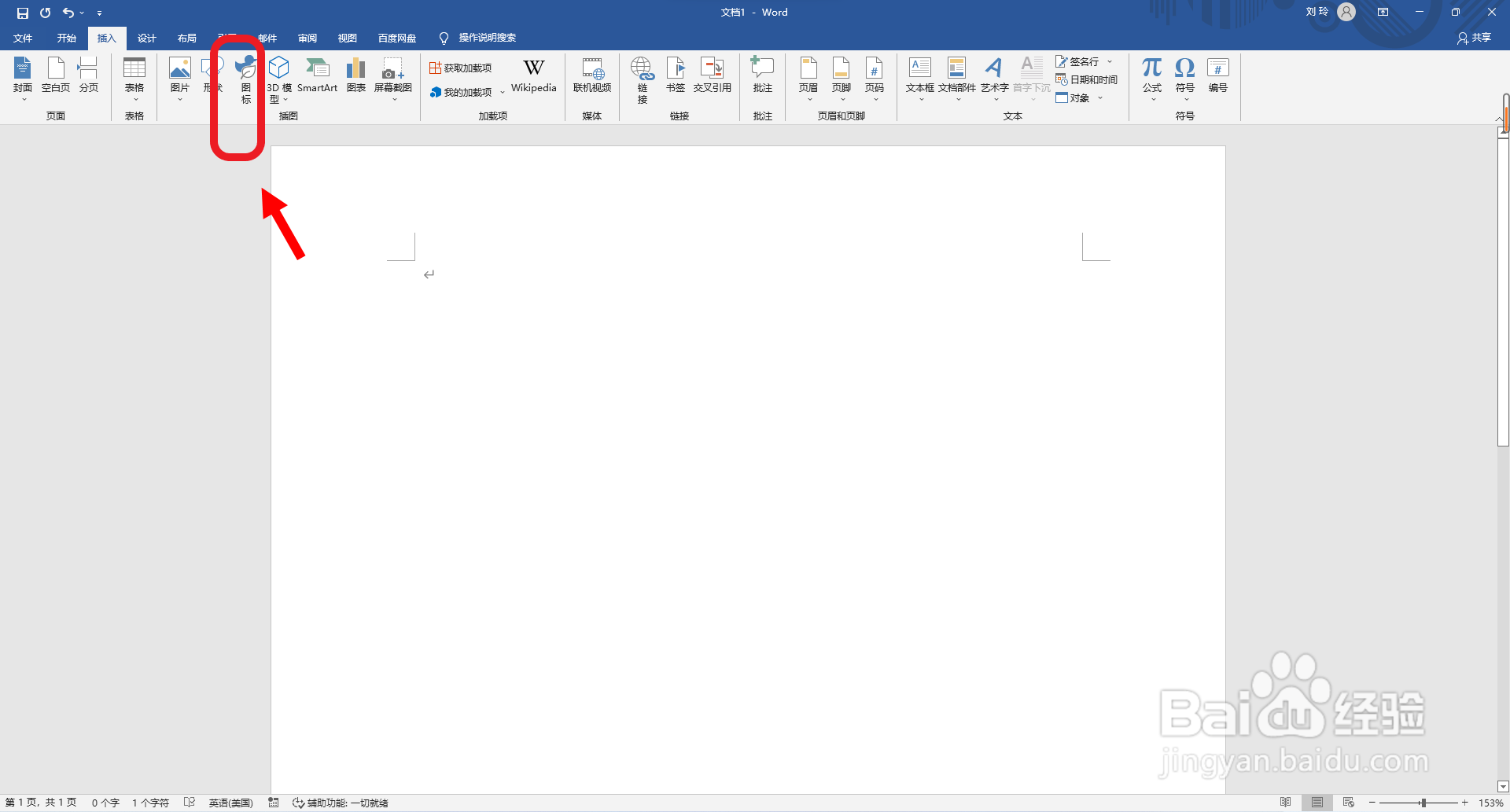Add a comment (批注)
The width and height of the screenshot is (1510, 812).
click(x=763, y=75)
